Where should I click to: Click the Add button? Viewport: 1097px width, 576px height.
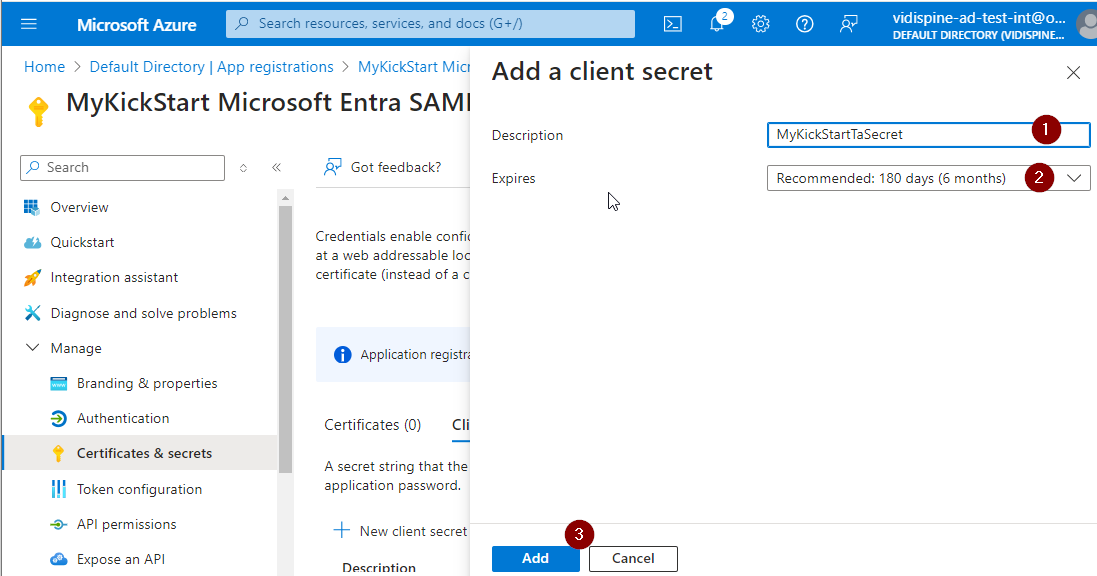[x=535, y=558]
